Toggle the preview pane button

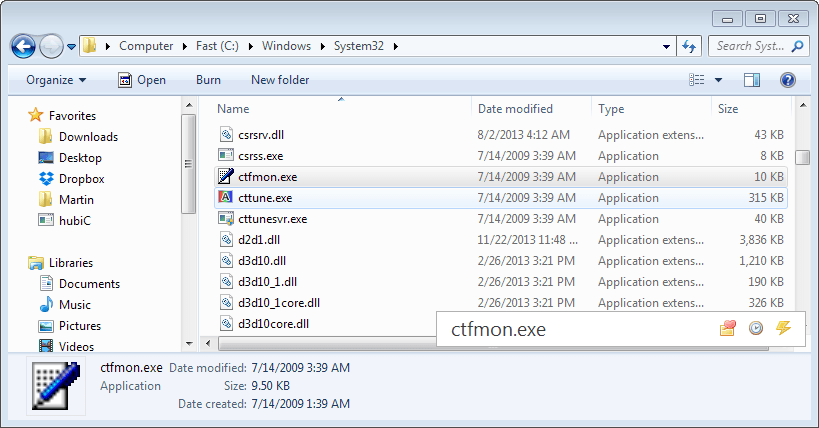(752, 80)
